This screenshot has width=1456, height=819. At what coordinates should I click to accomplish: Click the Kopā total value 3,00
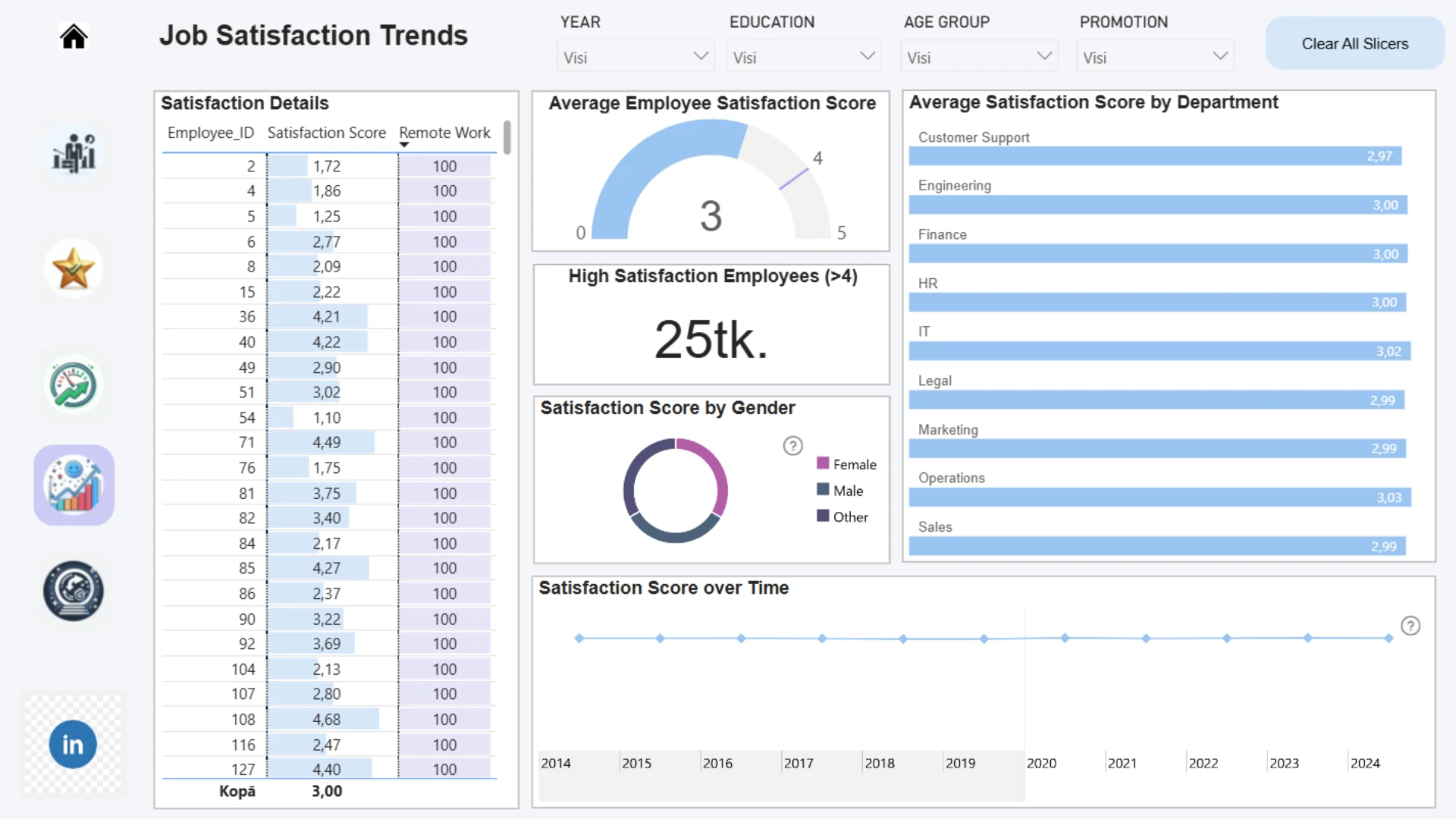[327, 791]
